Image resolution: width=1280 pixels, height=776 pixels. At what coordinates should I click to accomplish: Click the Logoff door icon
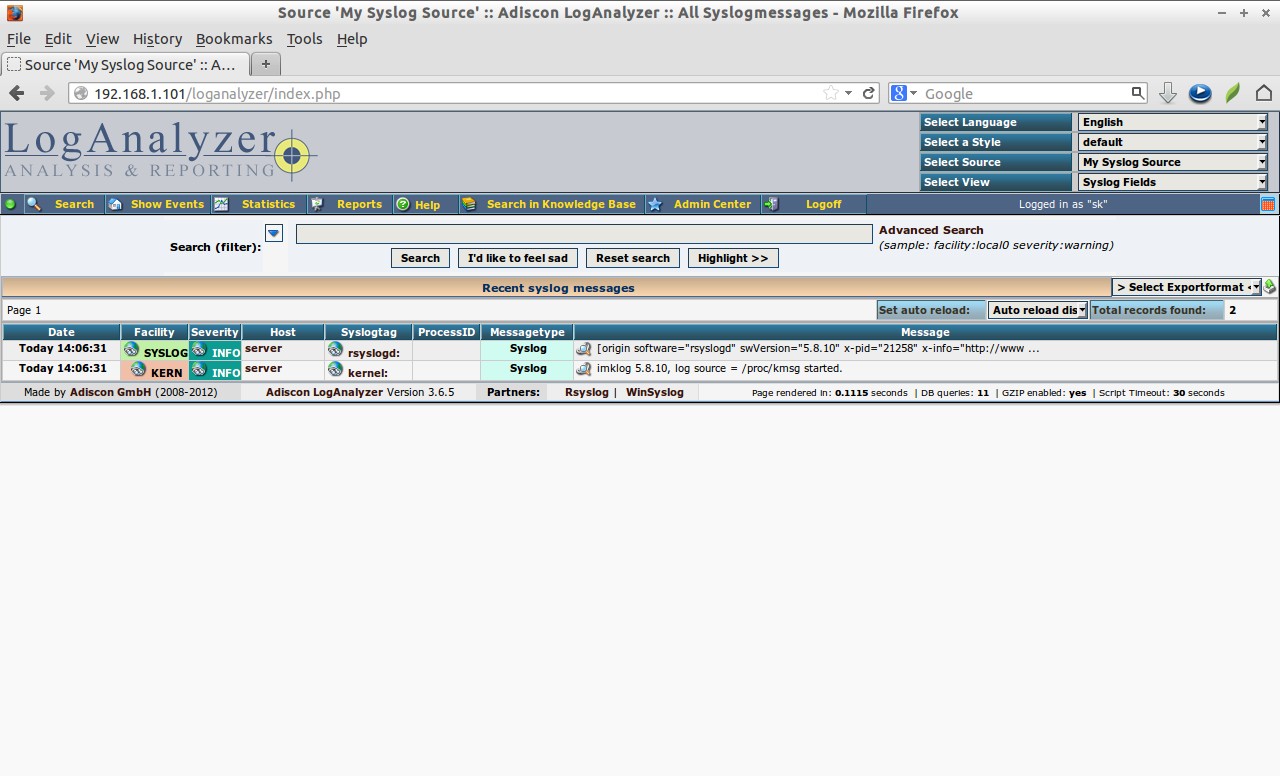771,204
